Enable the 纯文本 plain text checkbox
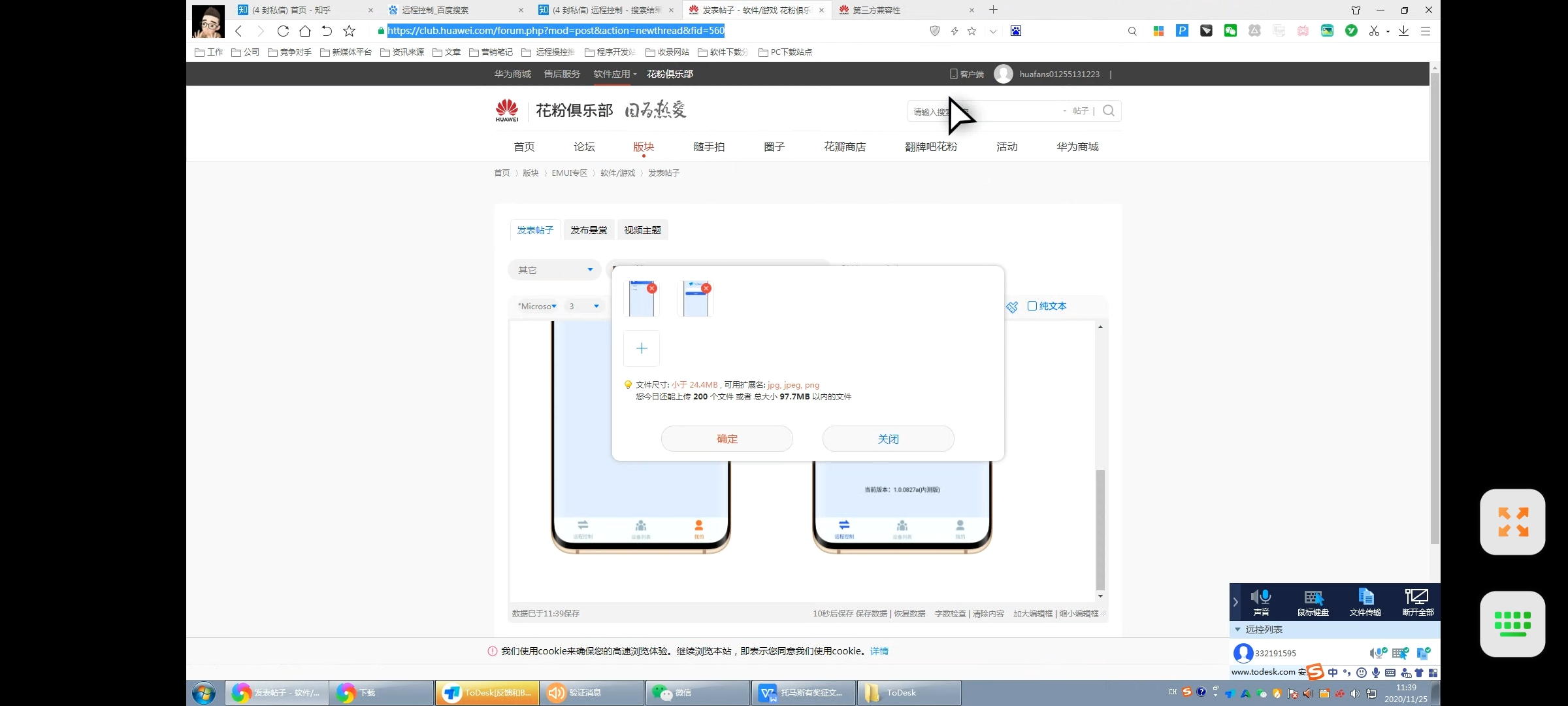This screenshot has width=1568, height=706. tap(1032, 306)
